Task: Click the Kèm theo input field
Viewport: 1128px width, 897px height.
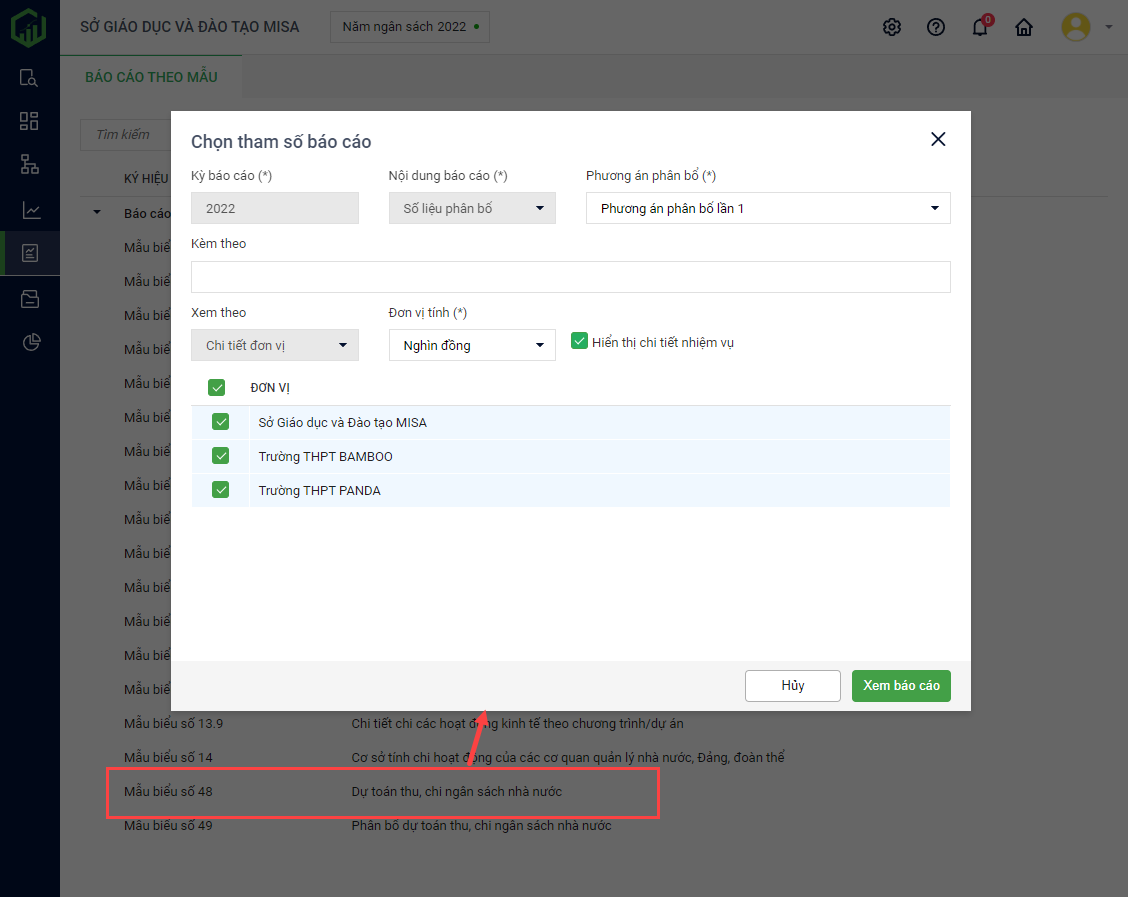Action: 570,277
